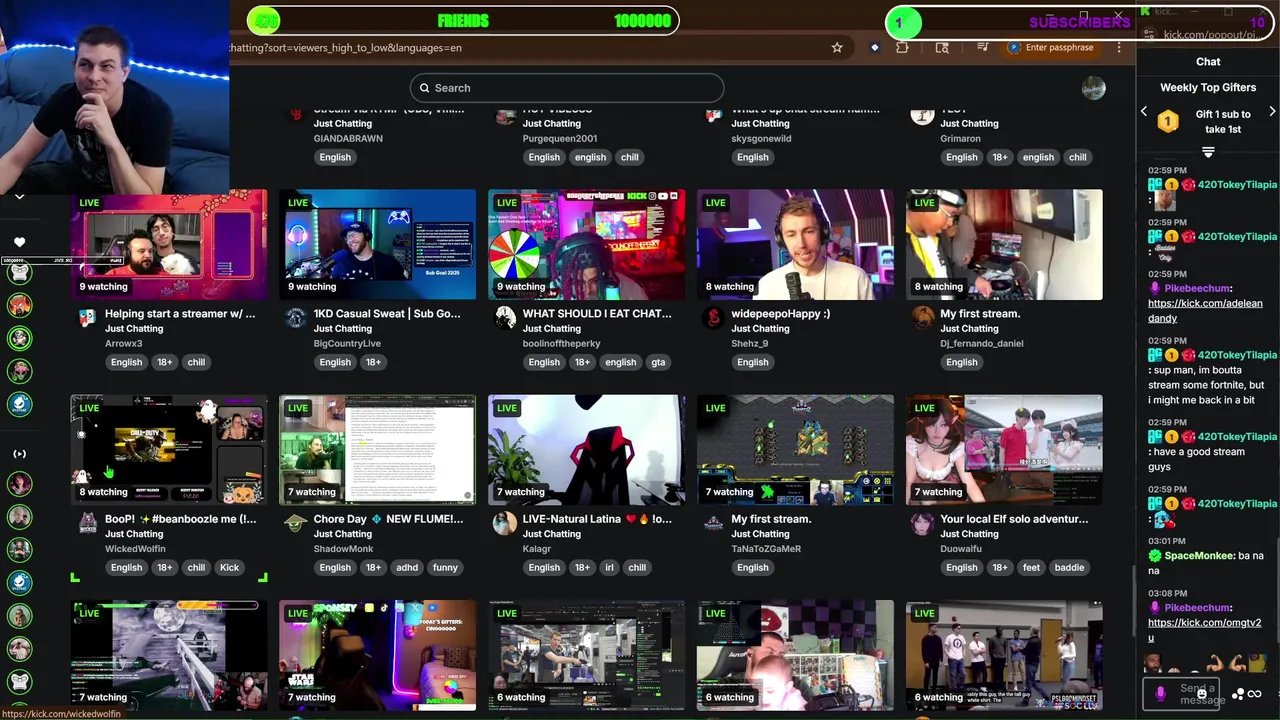This screenshot has height=720, width=1280.
Task: Open the search-tabs icon in the toolbar
Action: [x=942, y=47]
